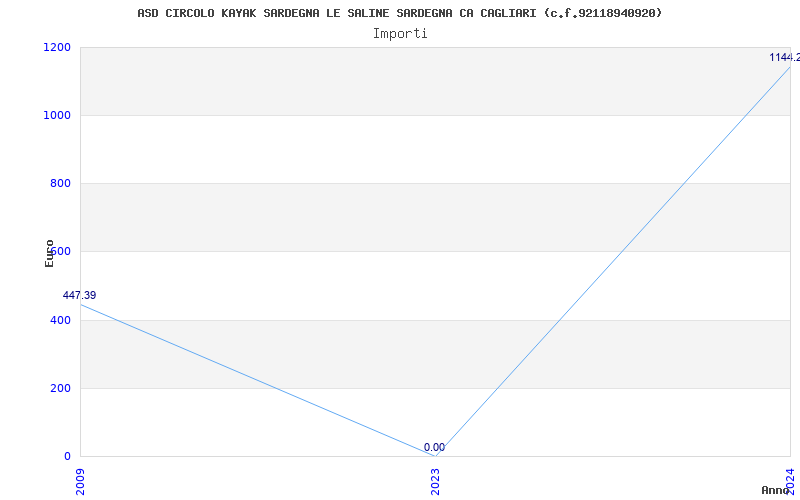
Task: Click the 447.39 data label
Action: coord(80,295)
